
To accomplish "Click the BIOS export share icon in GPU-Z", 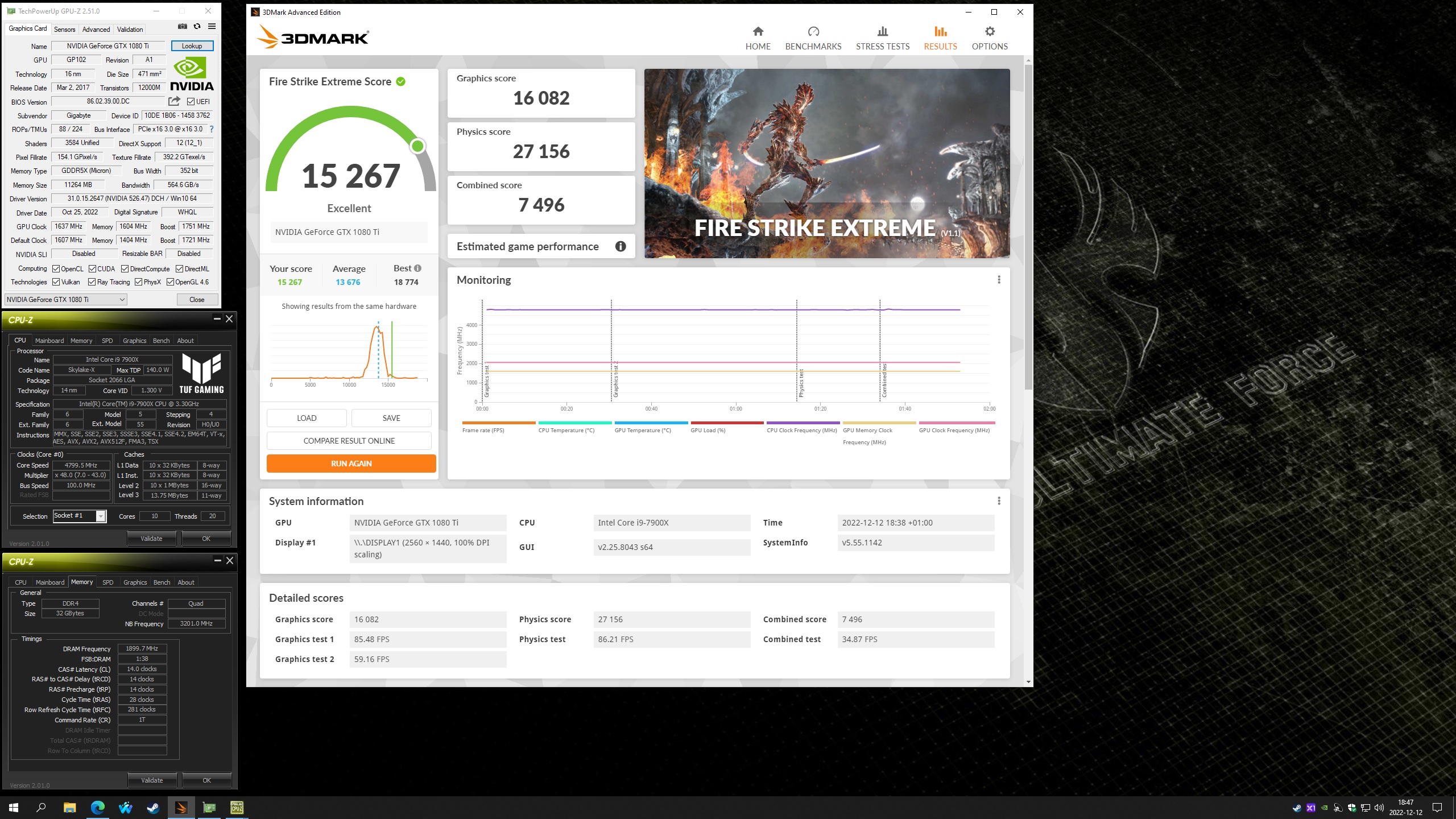I will click(174, 101).
